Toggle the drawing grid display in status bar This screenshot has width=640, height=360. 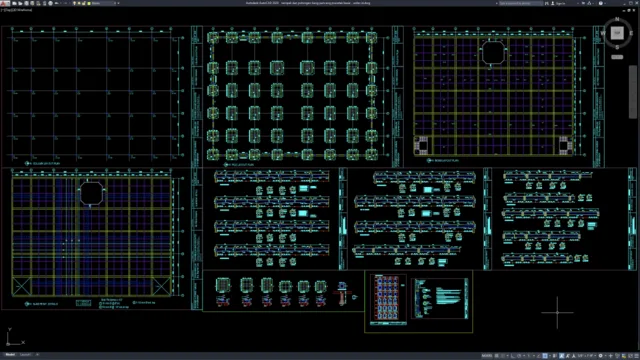496,356
